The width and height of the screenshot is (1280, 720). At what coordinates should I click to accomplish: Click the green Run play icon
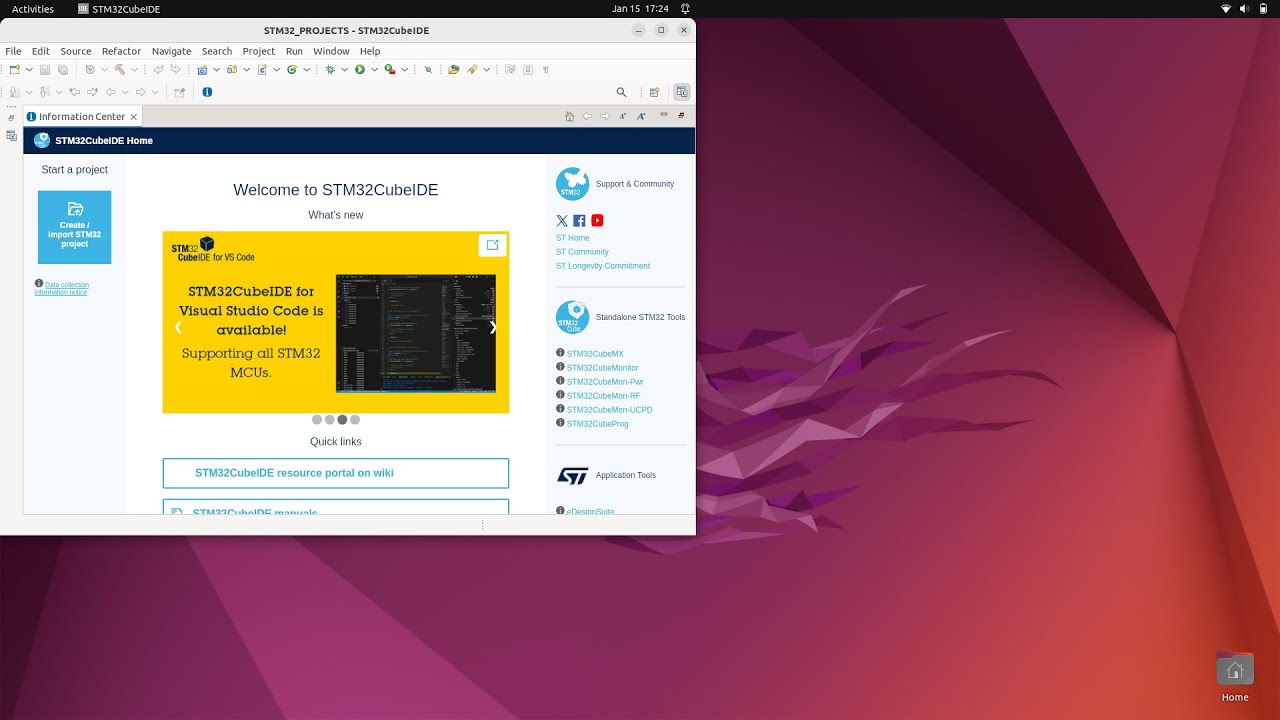click(x=360, y=70)
